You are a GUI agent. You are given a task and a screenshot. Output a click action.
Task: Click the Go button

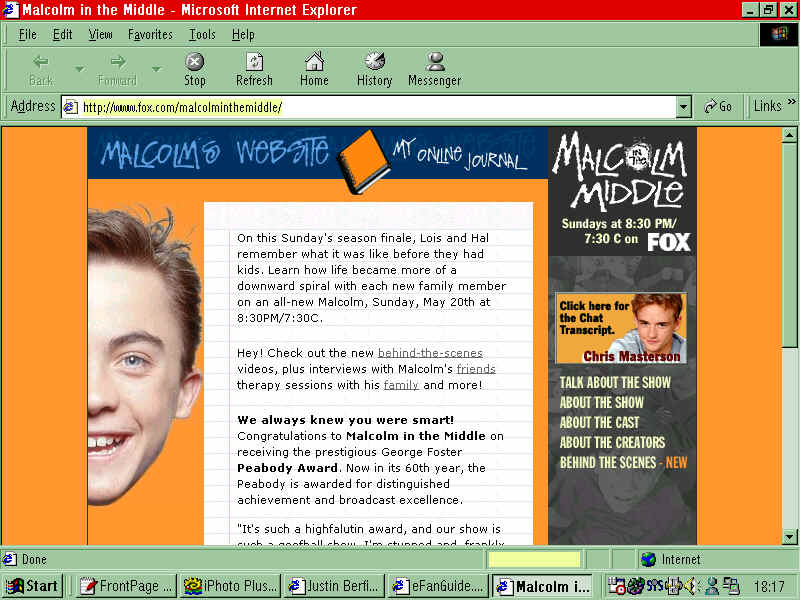(718, 106)
